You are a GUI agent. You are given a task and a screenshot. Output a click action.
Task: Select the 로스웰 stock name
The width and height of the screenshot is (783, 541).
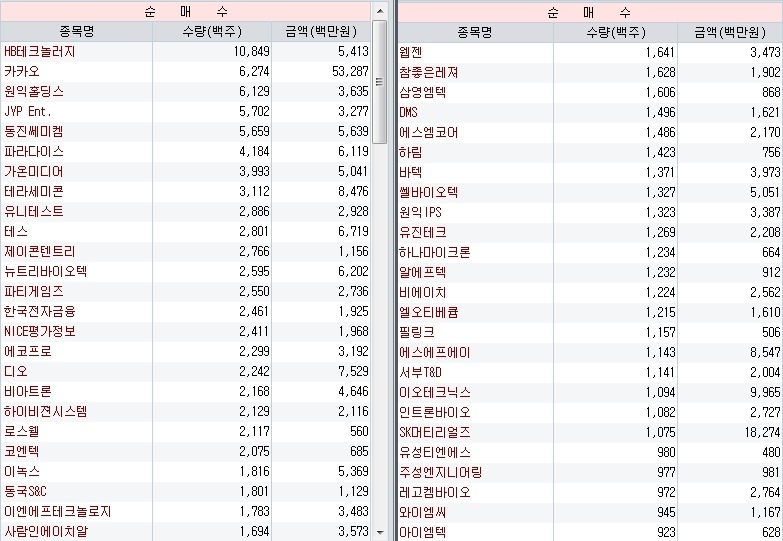click(x=21, y=431)
